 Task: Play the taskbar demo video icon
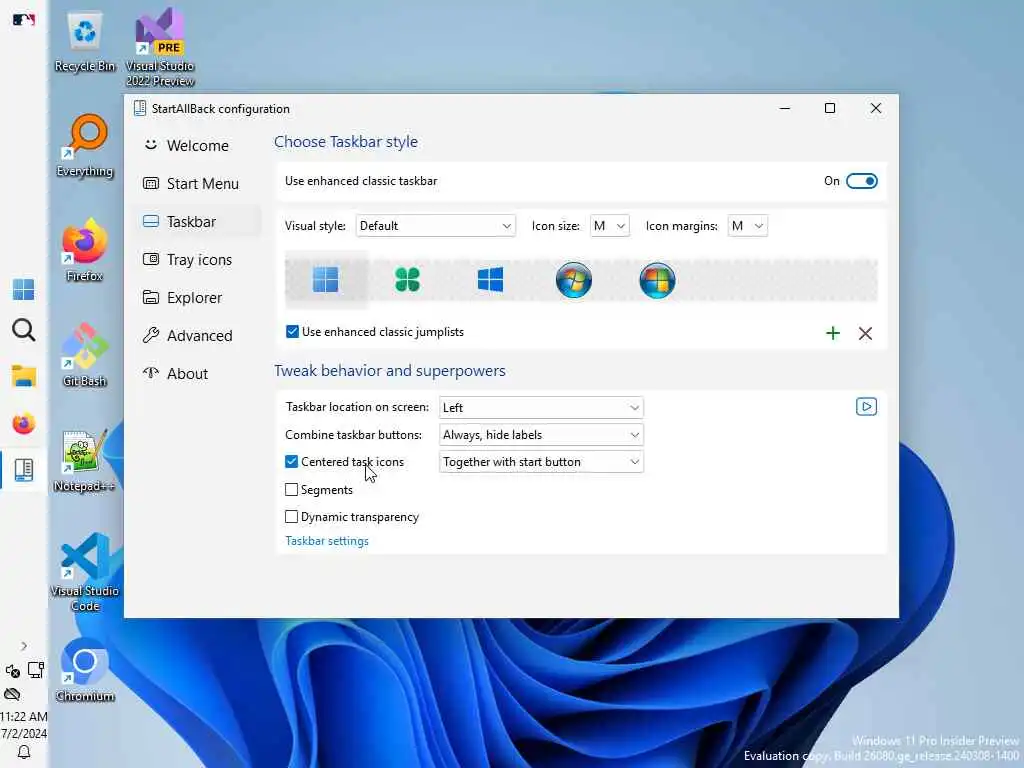[866, 407]
